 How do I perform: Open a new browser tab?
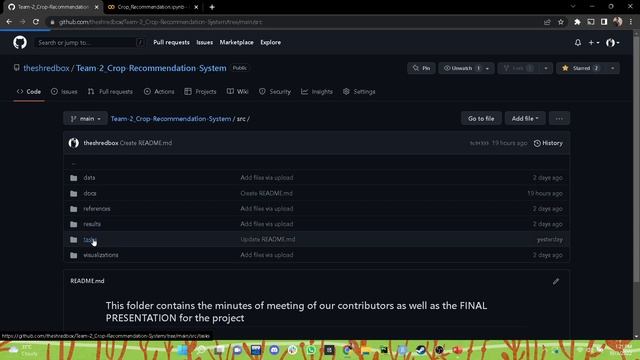[212, 7]
